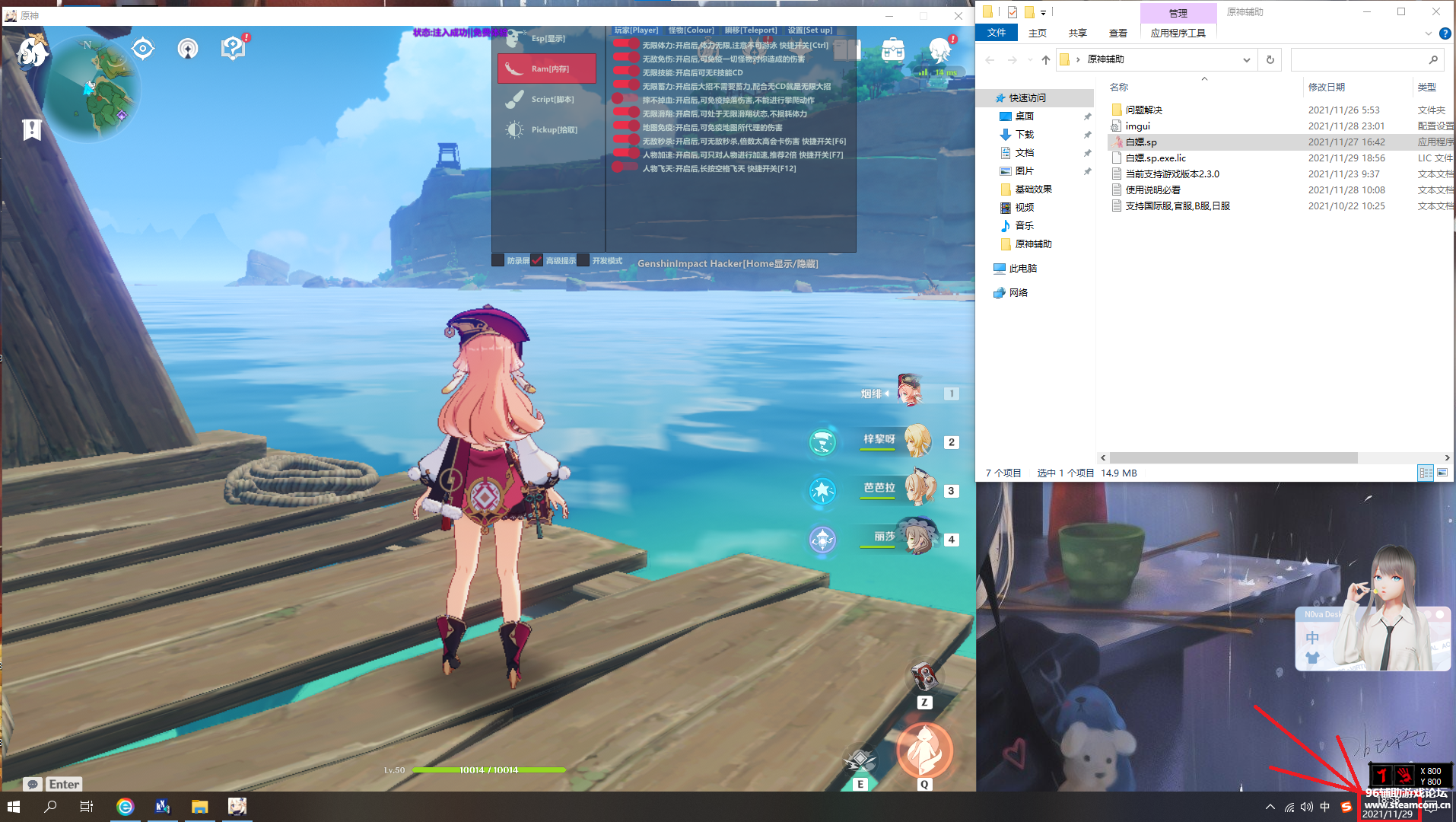Show hidden system tray icons
This screenshot has height=822, width=1456.
click(x=1270, y=807)
